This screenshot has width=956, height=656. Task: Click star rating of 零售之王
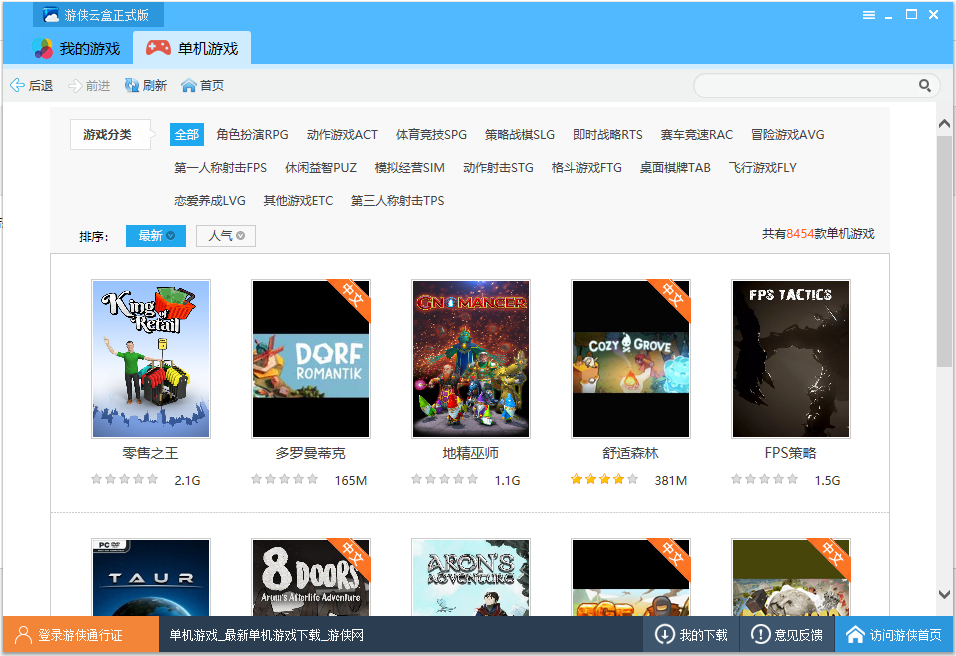coord(124,479)
